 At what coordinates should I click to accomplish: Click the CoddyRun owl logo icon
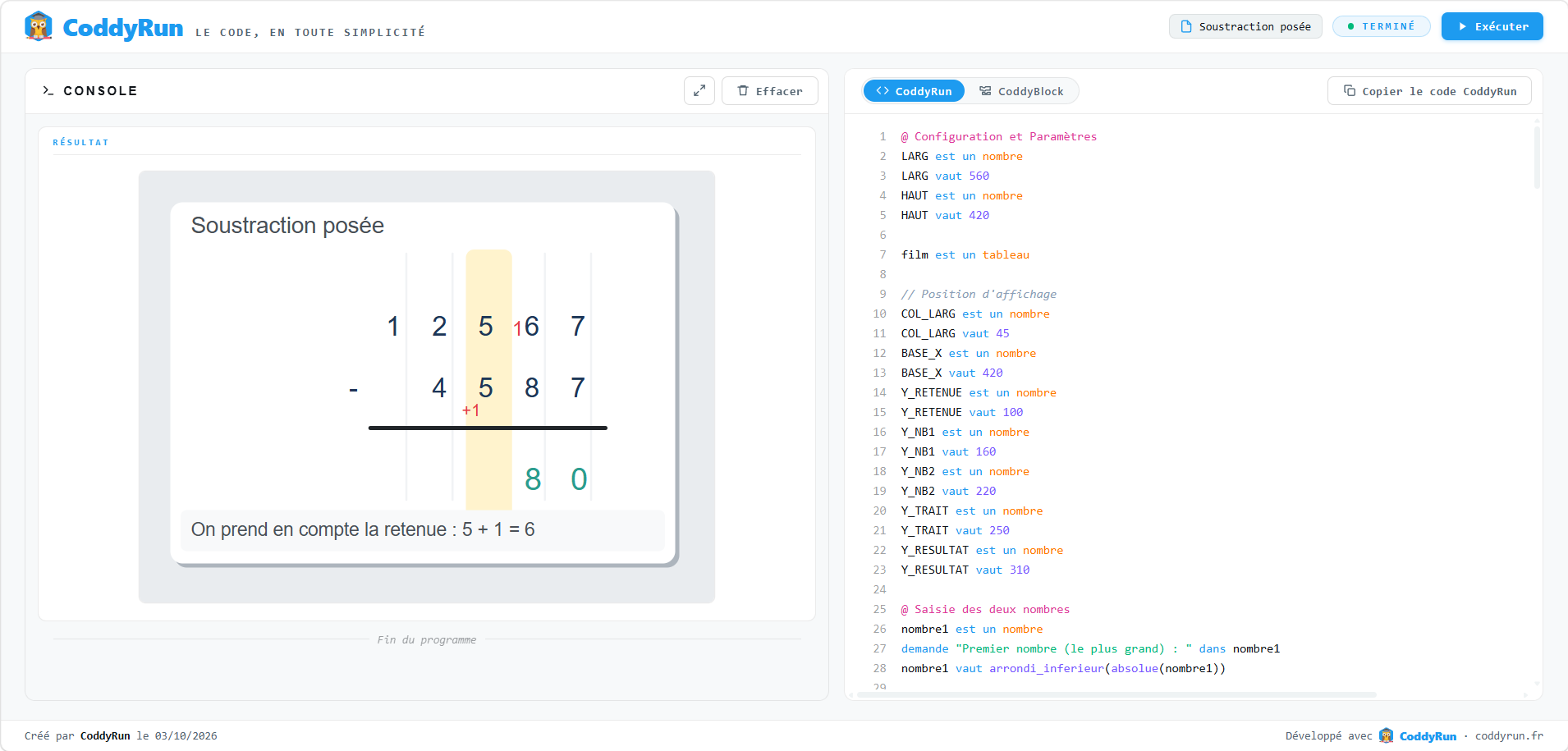tap(39, 26)
